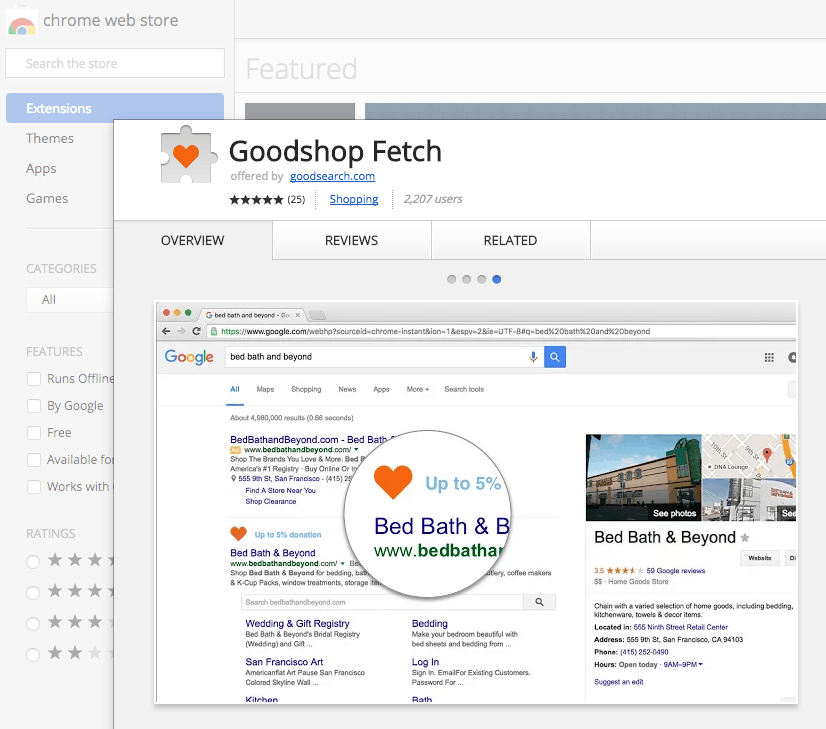Image resolution: width=826 pixels, height=729 pixels.
Task: Click the active blue fourth carousel dot
Action: point(497,279)
